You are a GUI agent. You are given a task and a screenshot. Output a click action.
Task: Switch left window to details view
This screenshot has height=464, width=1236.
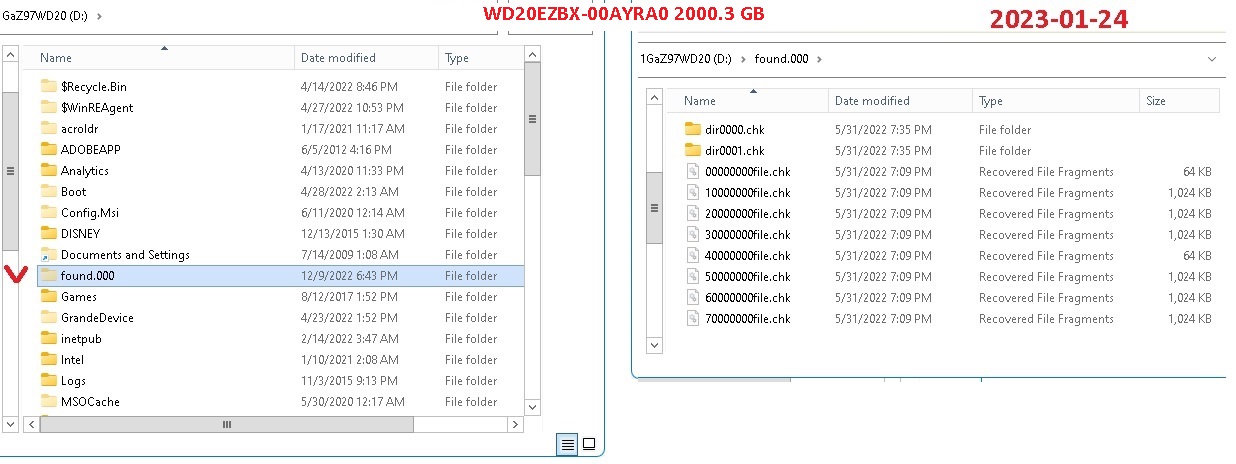click(x=568, y=445)
